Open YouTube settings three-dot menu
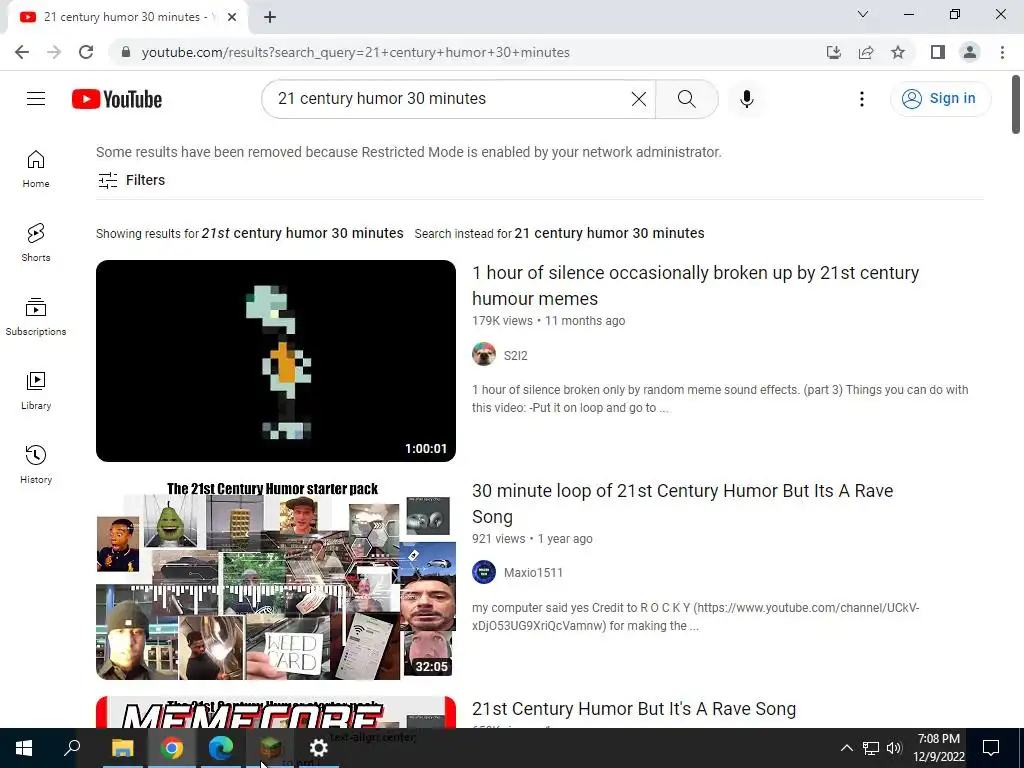The width and height of the screenshot is (1024, 768). pyautogui.click(x=861, y=99)
